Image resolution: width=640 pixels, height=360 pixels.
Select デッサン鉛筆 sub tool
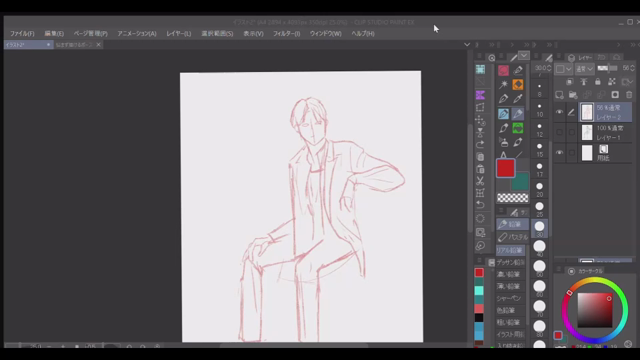[x=510, y=262]
